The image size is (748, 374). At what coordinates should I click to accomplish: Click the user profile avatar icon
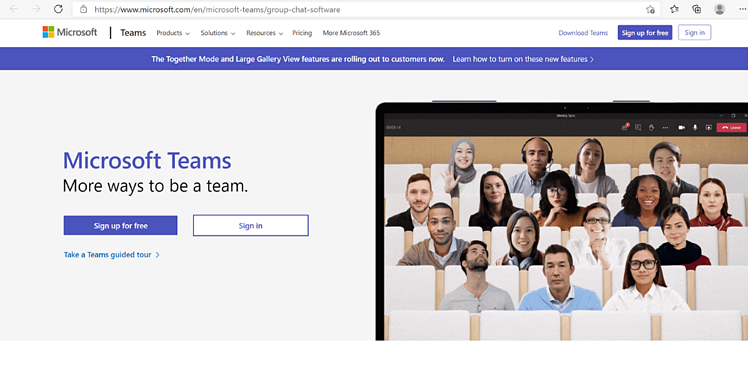[719, 9]
